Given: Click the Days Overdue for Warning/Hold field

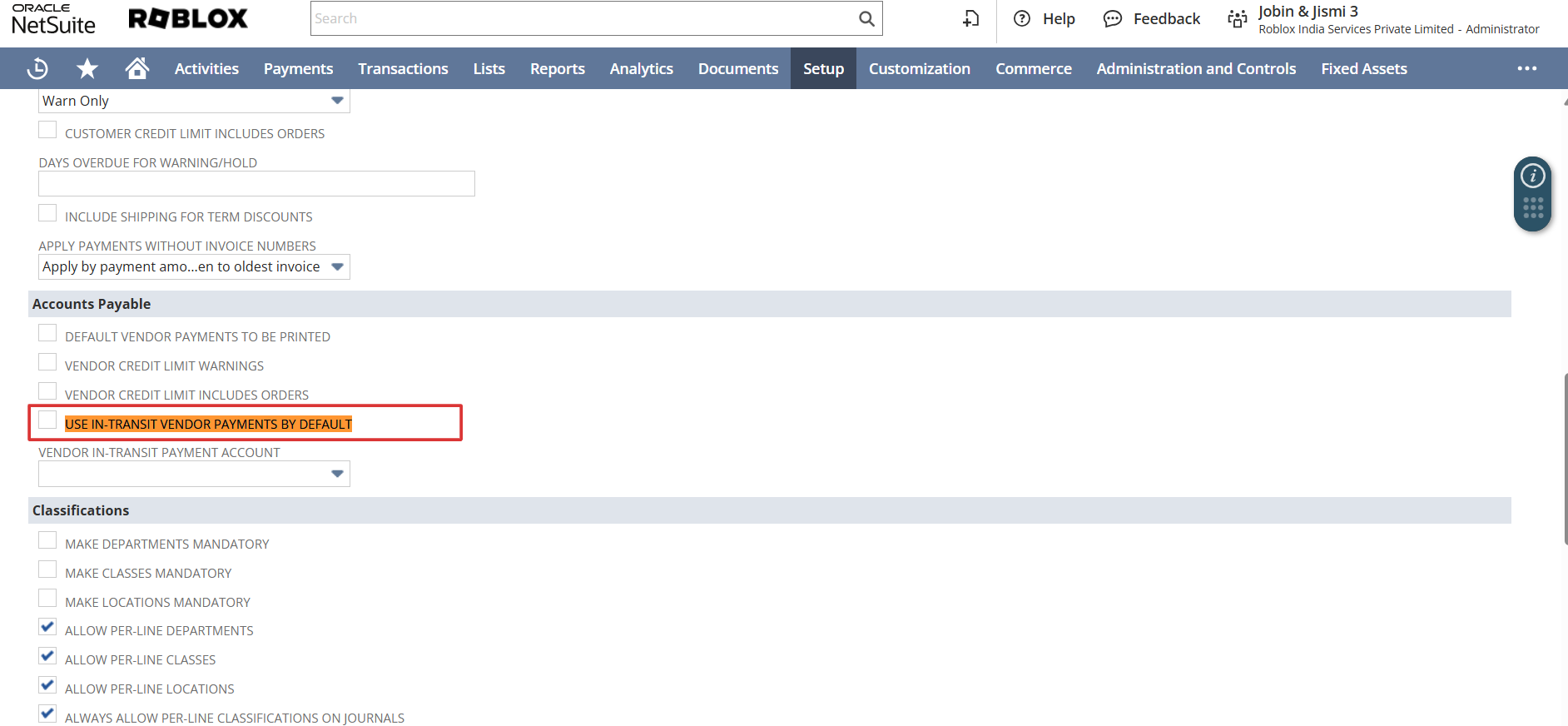Looking at the screenshot, I should [256, 184].
